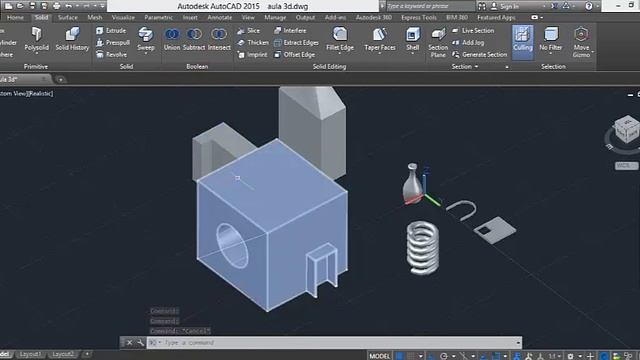Open the annotation scale 1:1 dropdown
The width and height of the screenshot is (640, 360).
tap(554, 356)
